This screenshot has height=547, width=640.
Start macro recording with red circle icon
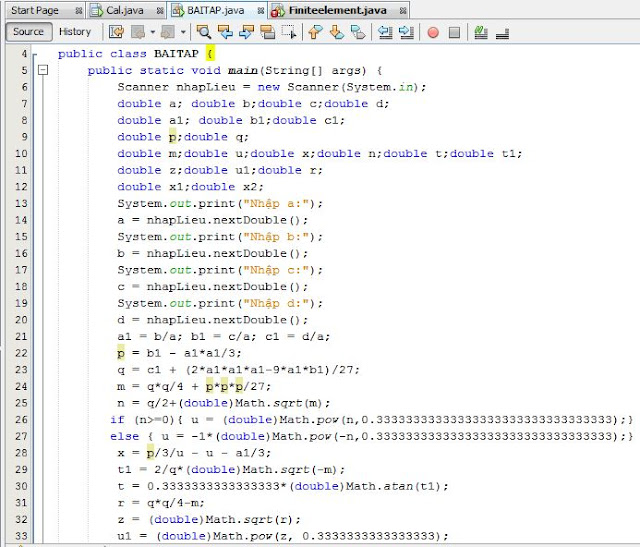point(433,32)
